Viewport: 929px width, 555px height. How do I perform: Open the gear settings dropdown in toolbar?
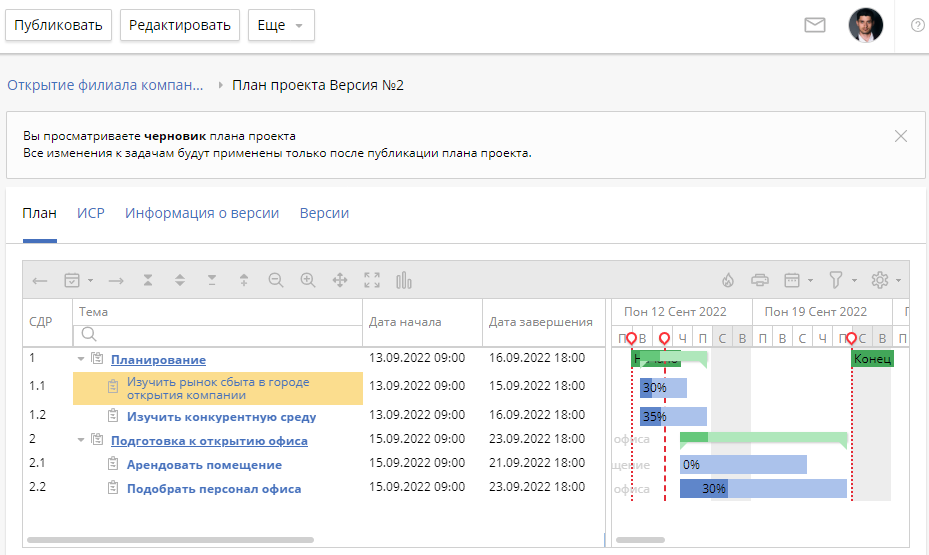(885, 280)
